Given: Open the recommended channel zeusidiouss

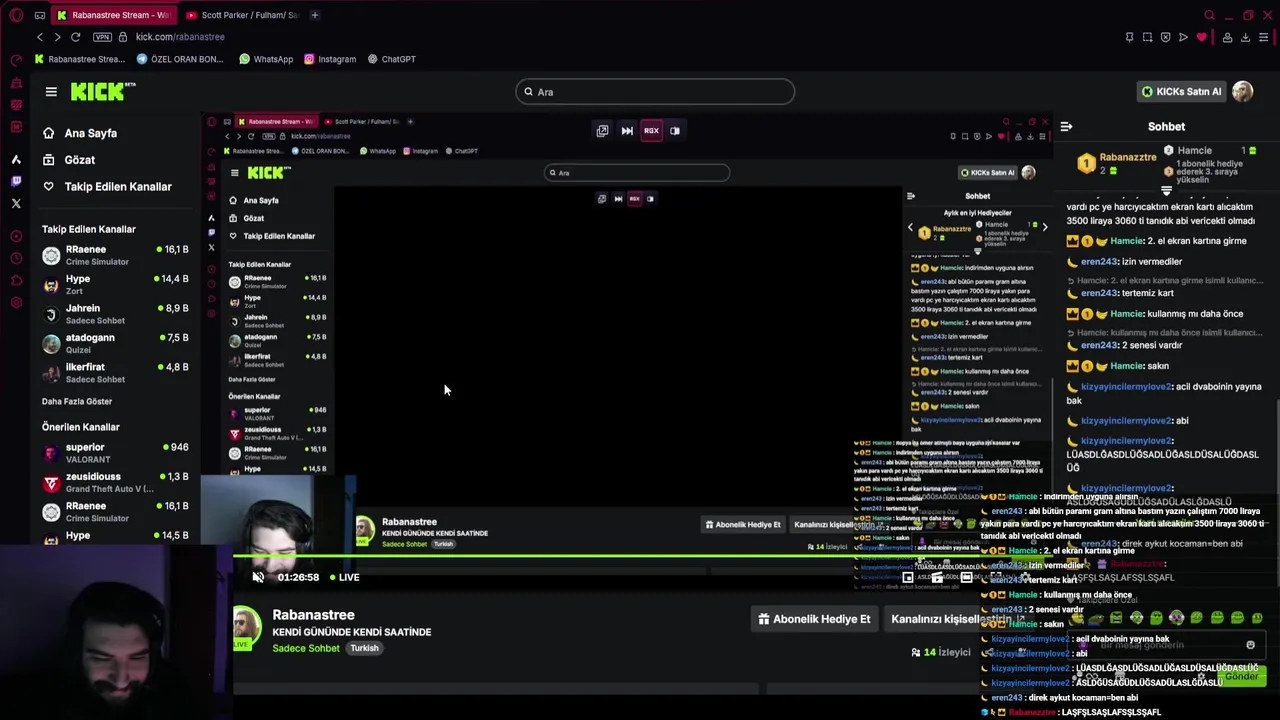Looking at the screenshot, I should tap(115, 482).
